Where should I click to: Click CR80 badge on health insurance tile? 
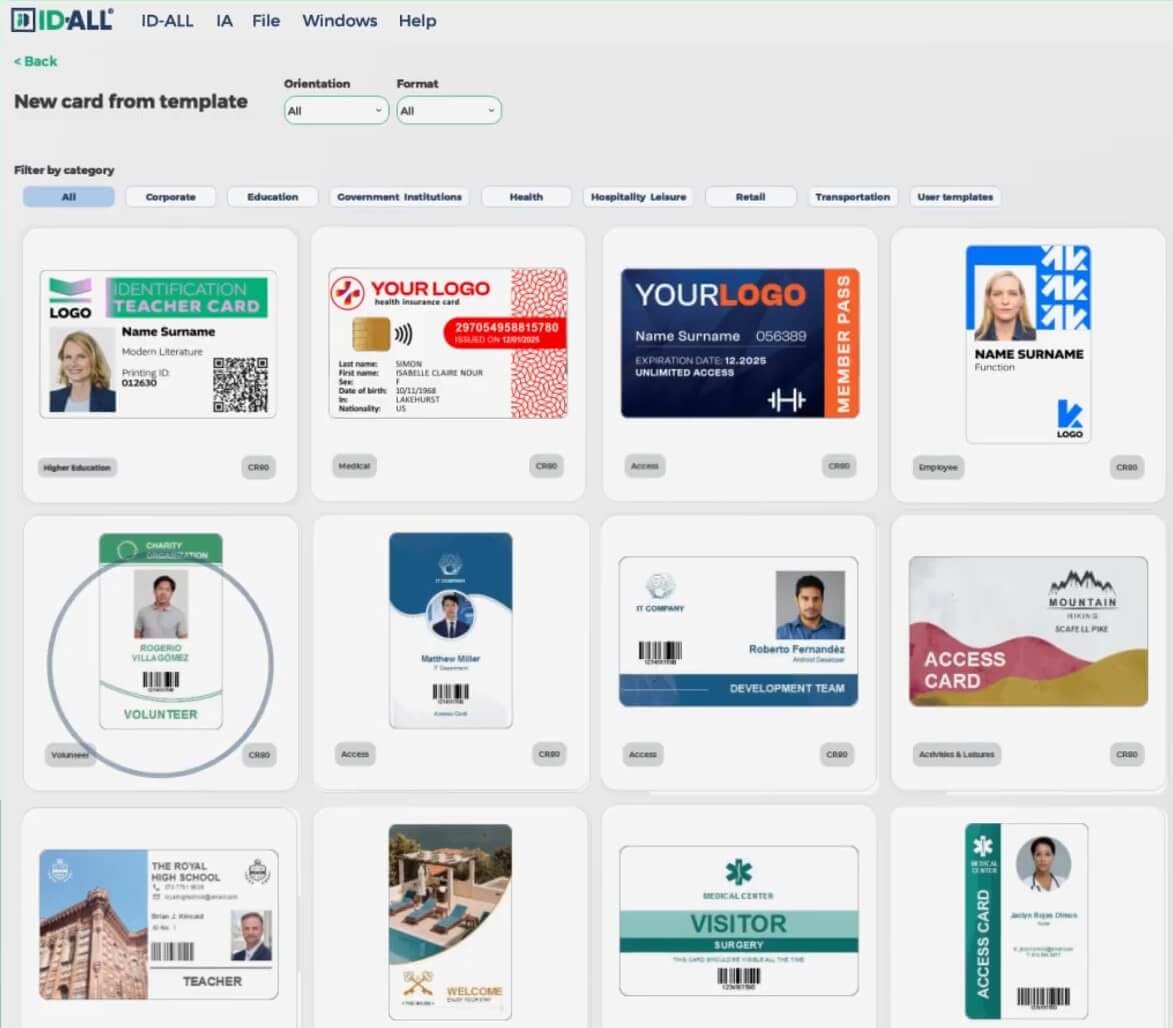pyautogui.click(x=546, y=466)
